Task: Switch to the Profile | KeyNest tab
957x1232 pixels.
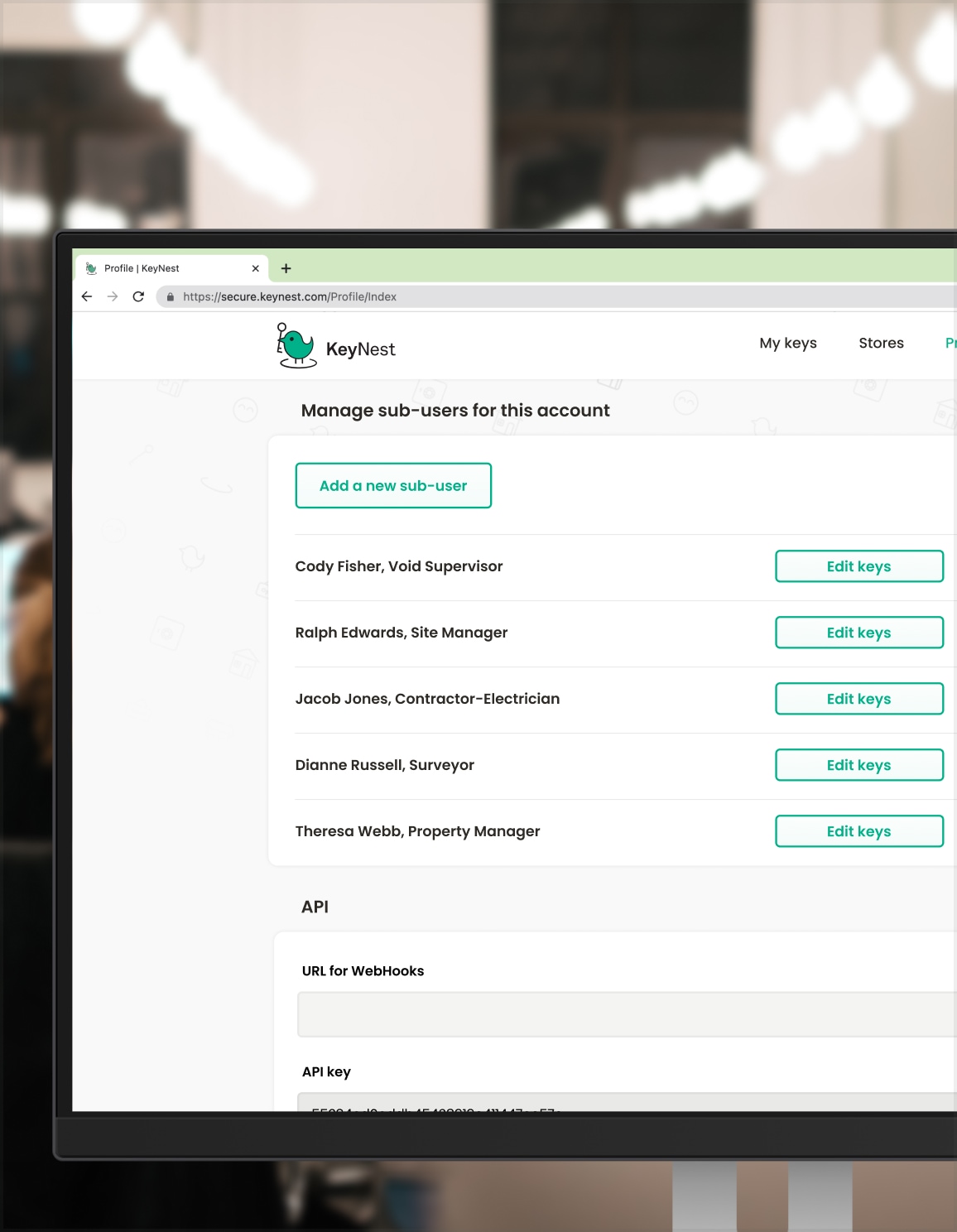Action: [149, 268]
